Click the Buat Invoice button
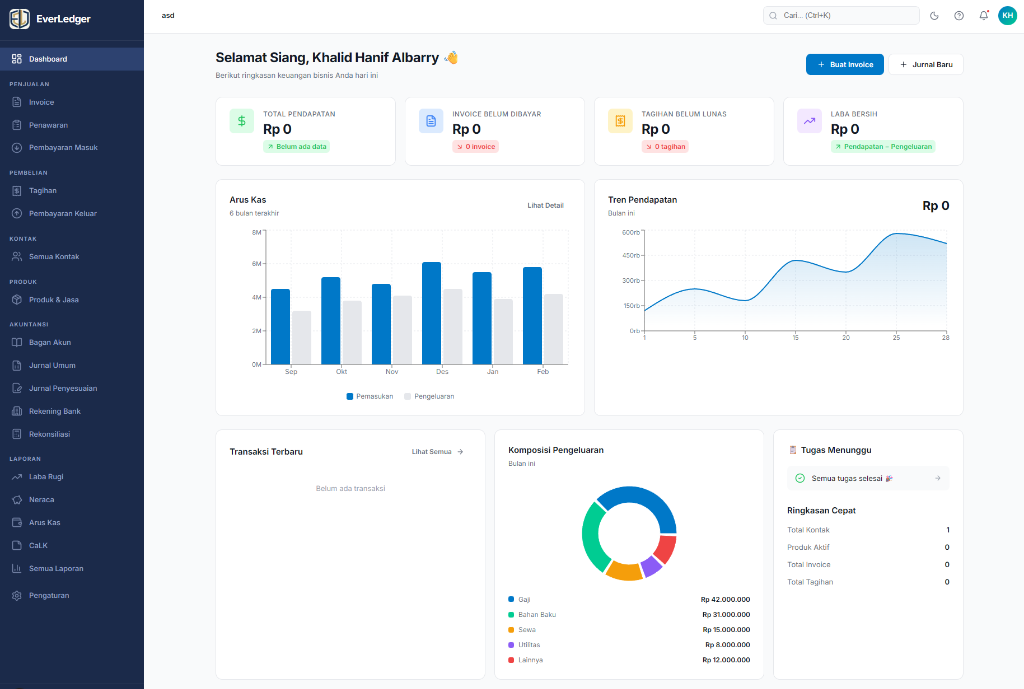The width and height of the screenshot is (1024, 689). pos(844,64)
